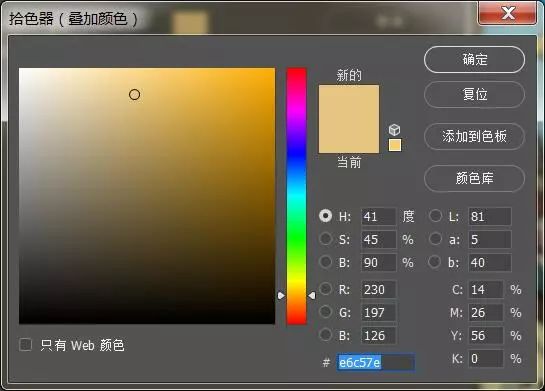Image resolution: width=545 pixels, height=391 pixels.
Task: Select the RGB blue B radio button
Action: (326, 335)
